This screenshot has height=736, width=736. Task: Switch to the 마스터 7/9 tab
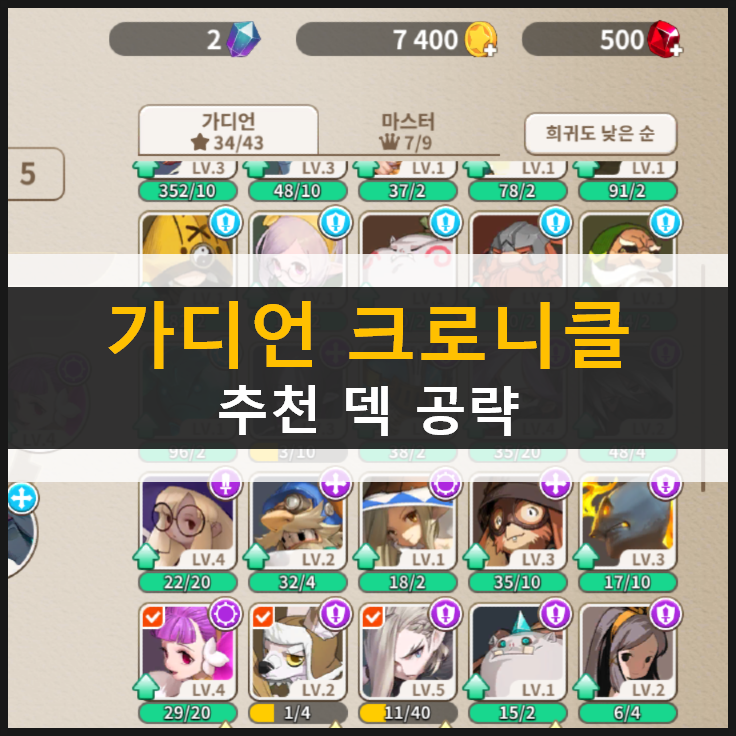click(407, 131)
